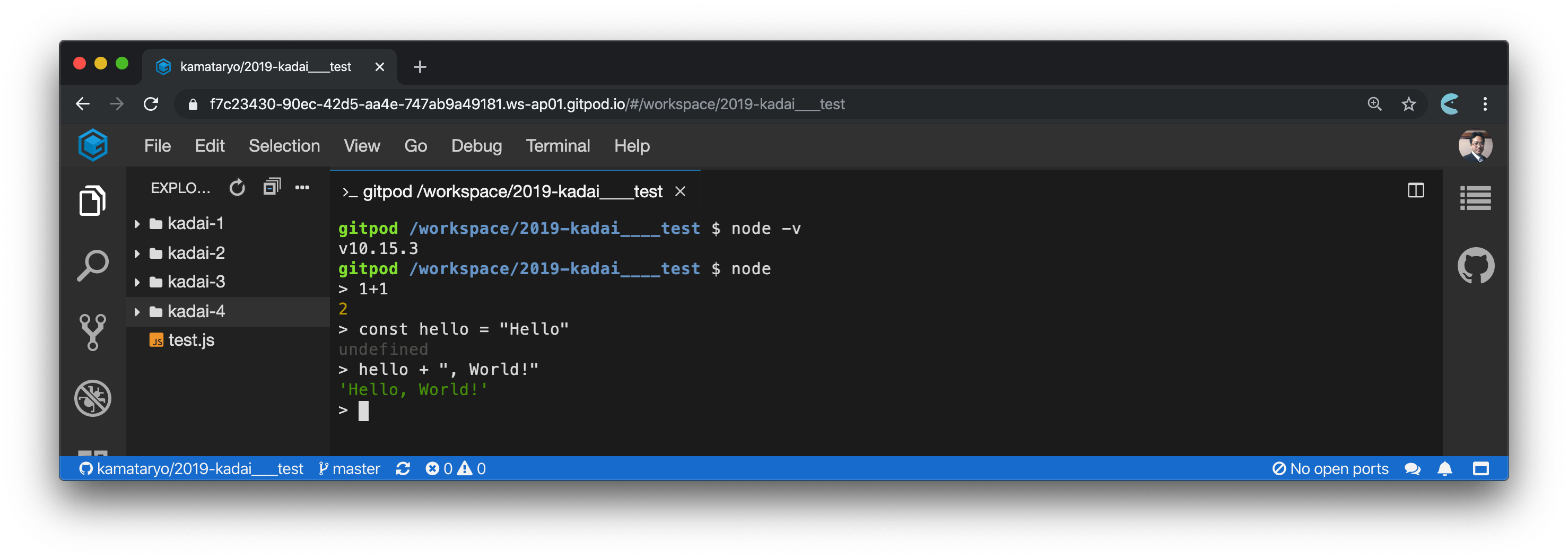Toggle bottom panel icon in status bar
Screen dimensions: 1568x559
click(1480, 468)
